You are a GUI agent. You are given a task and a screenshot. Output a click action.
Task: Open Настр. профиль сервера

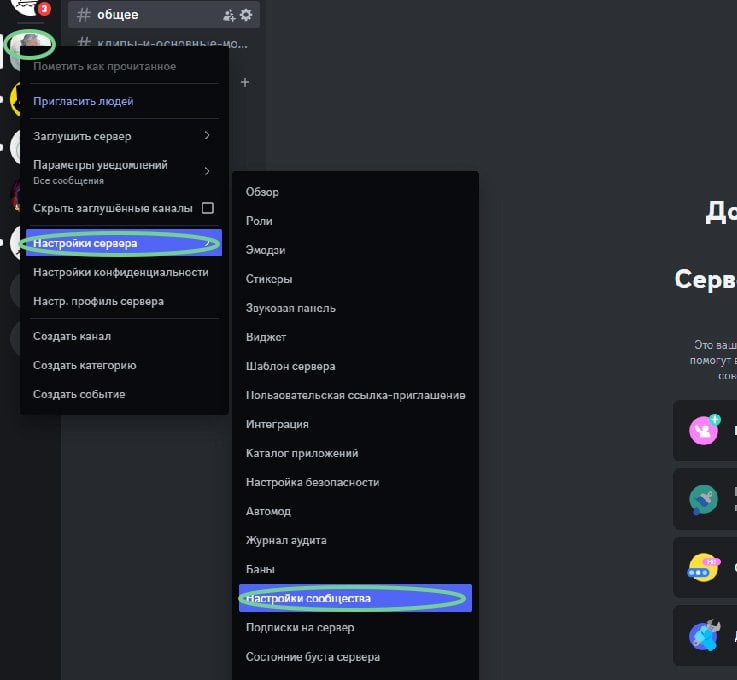pos(124,301)
